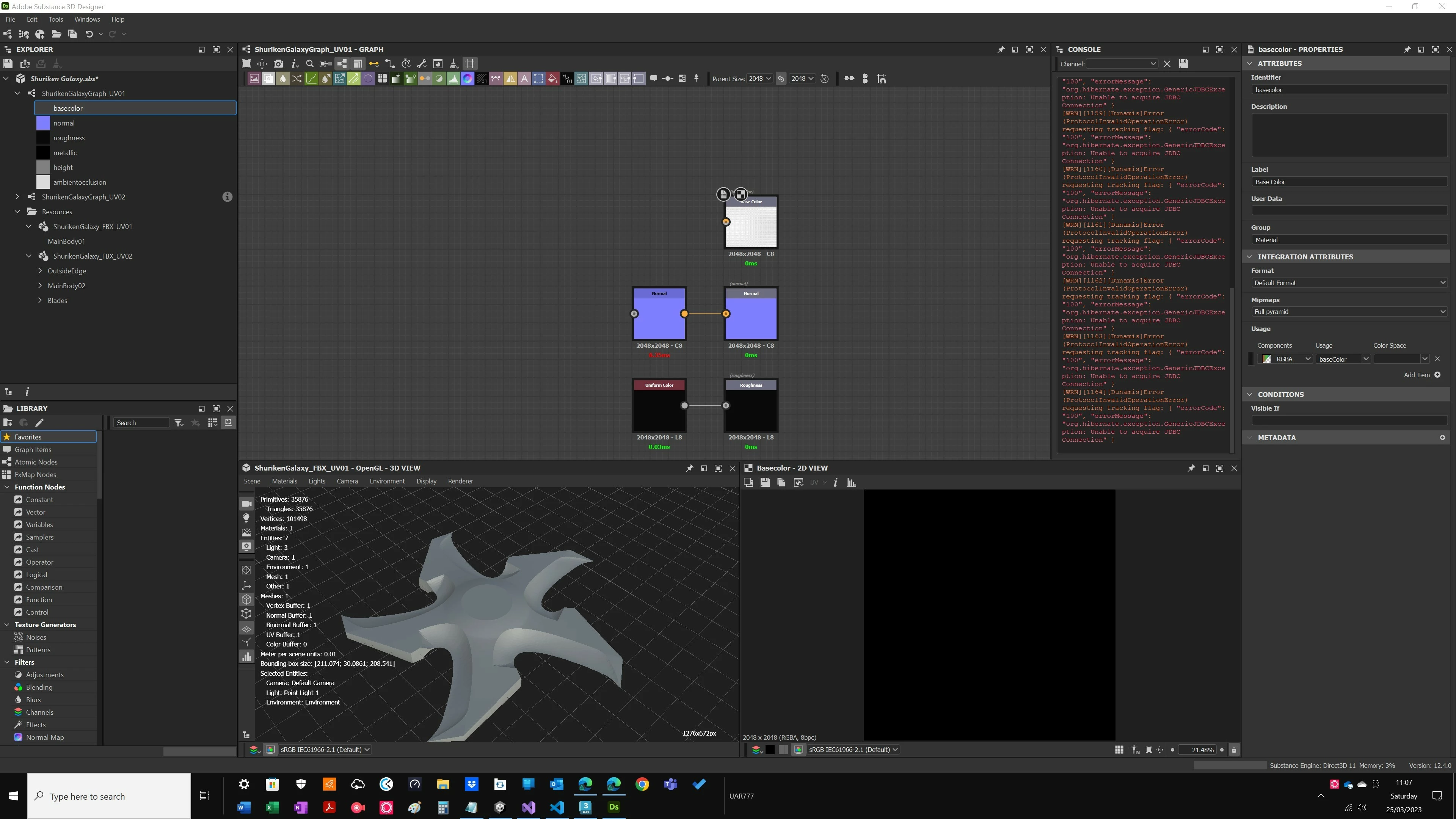The height and width of the screenshot is (819, 1456).
Task: Save console log with disk icon
Action: coord(1183,64)
